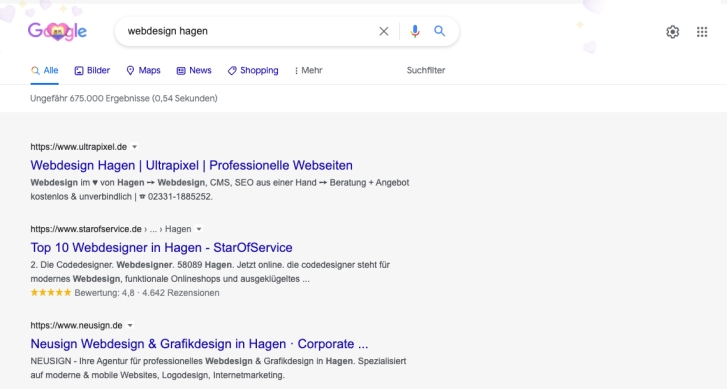
Task: Switch to the News tab
Action: pyautogui.click(x=194, y=70)
